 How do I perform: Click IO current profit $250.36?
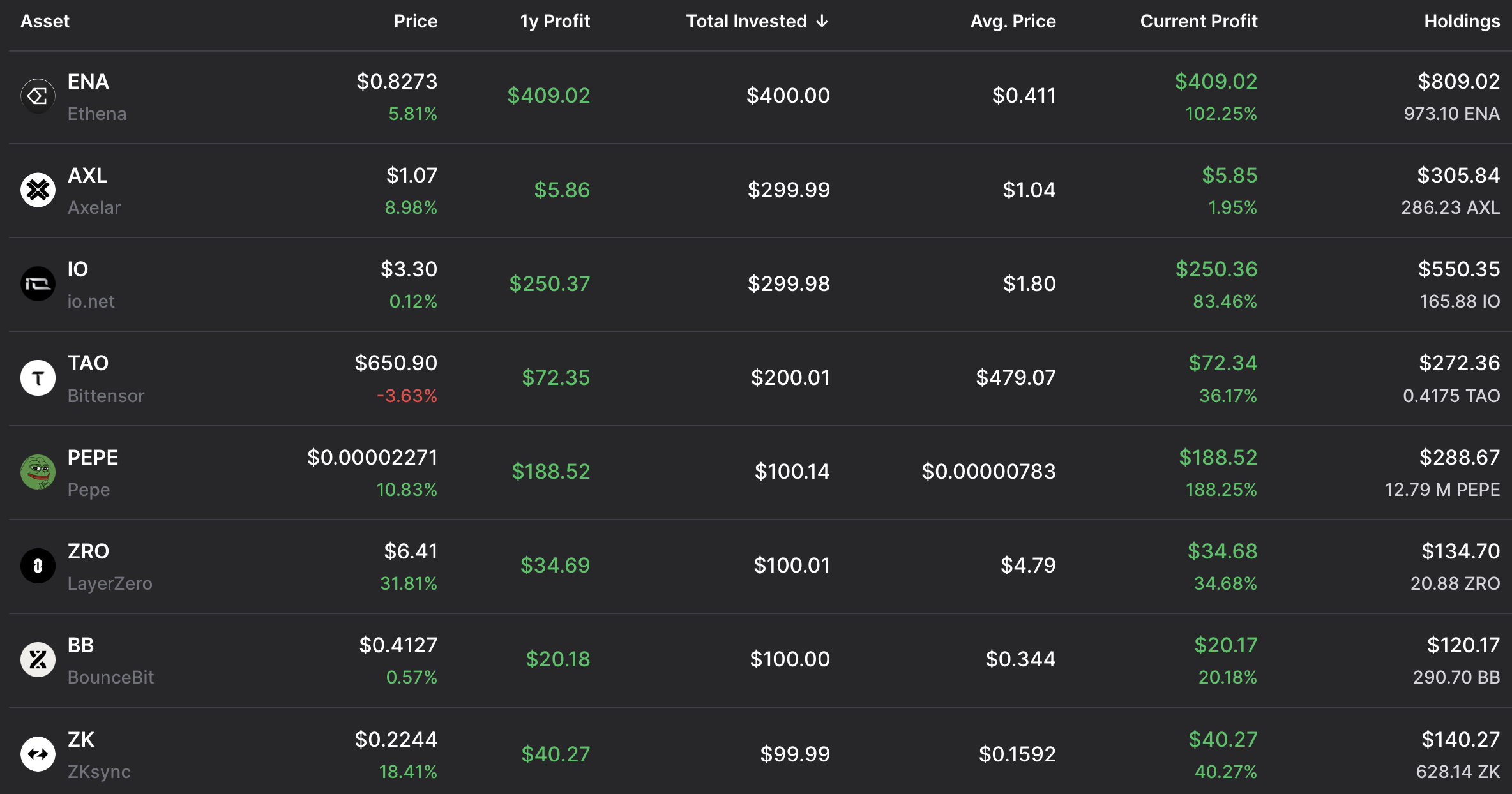tap(1216, 269)
